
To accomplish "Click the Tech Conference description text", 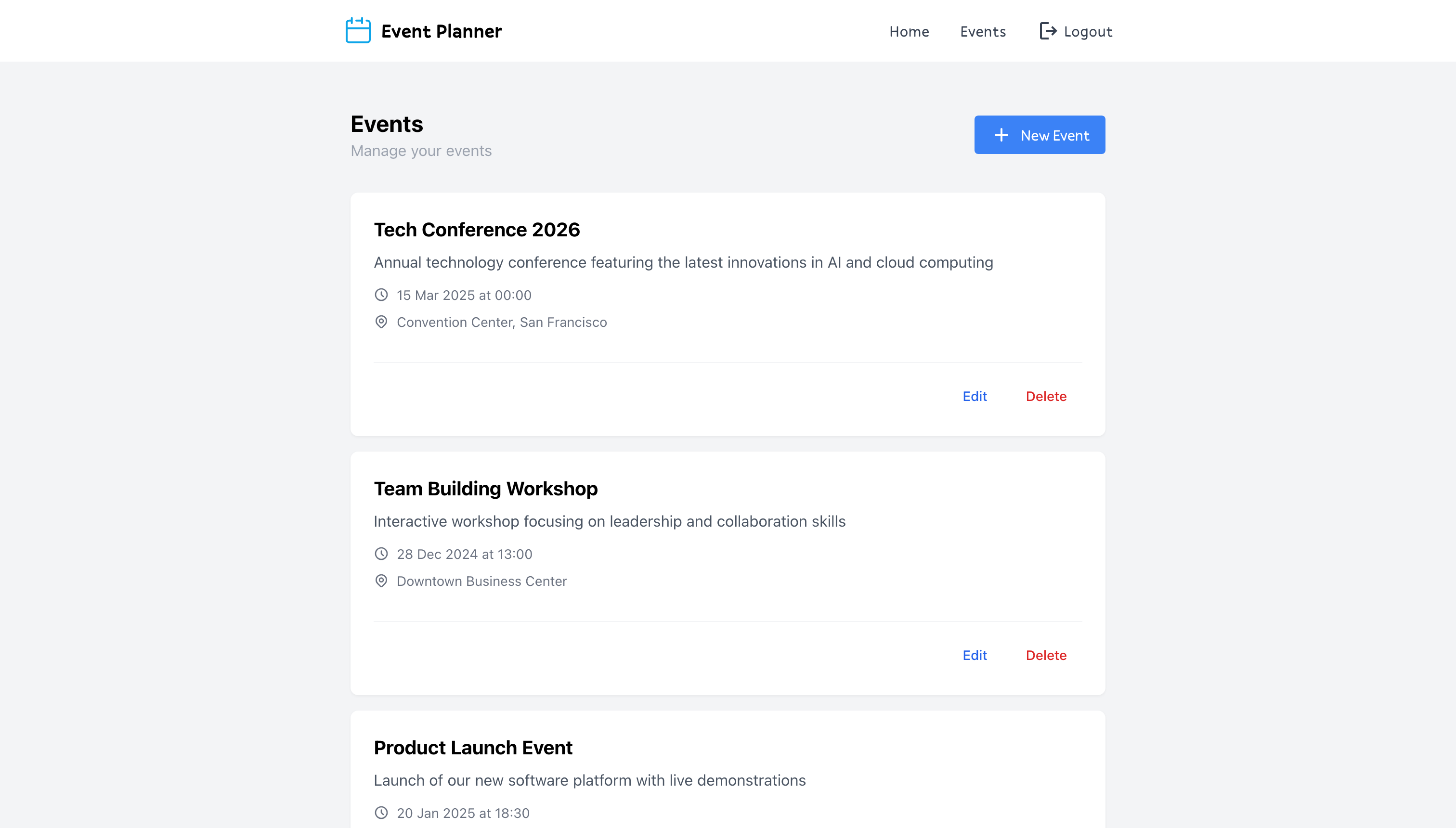I will tap(683, 263).
